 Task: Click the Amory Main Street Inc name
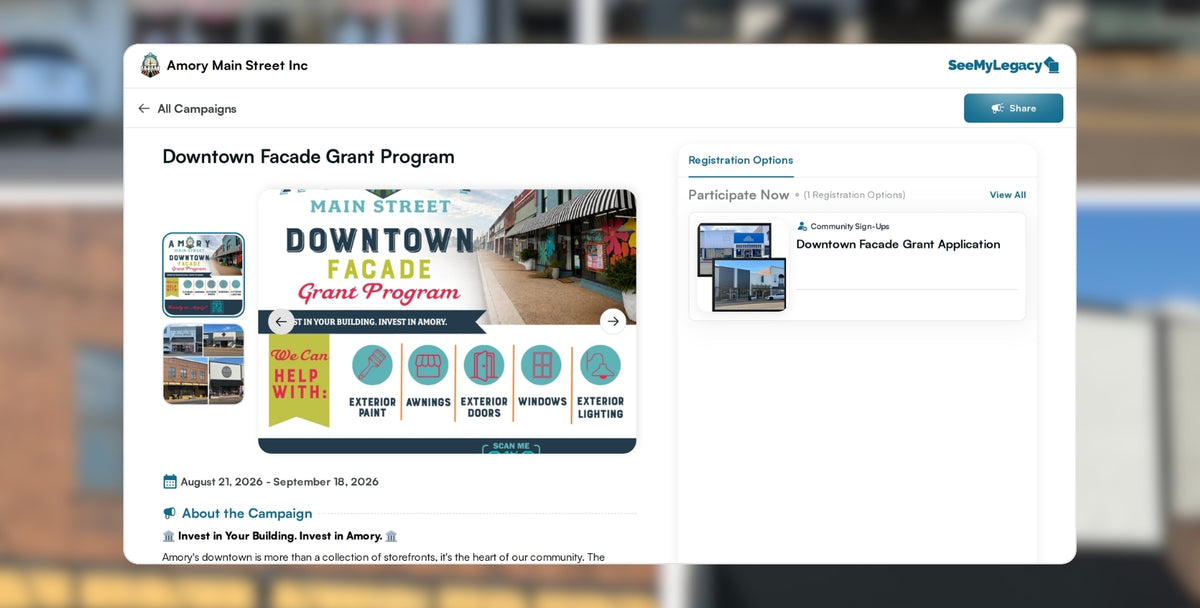pos(237,65)
